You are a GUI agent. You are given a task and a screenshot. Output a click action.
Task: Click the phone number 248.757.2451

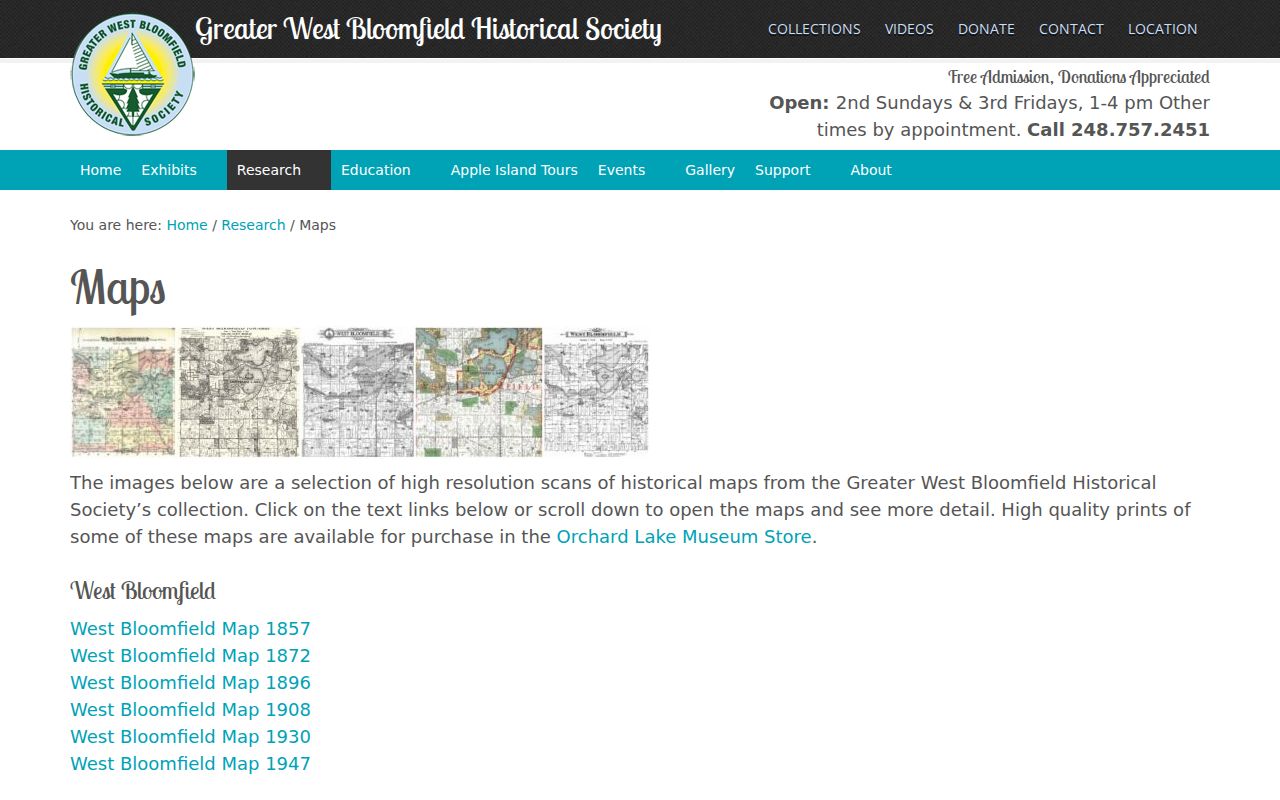pyautogui.click(x=1140, y=130)
